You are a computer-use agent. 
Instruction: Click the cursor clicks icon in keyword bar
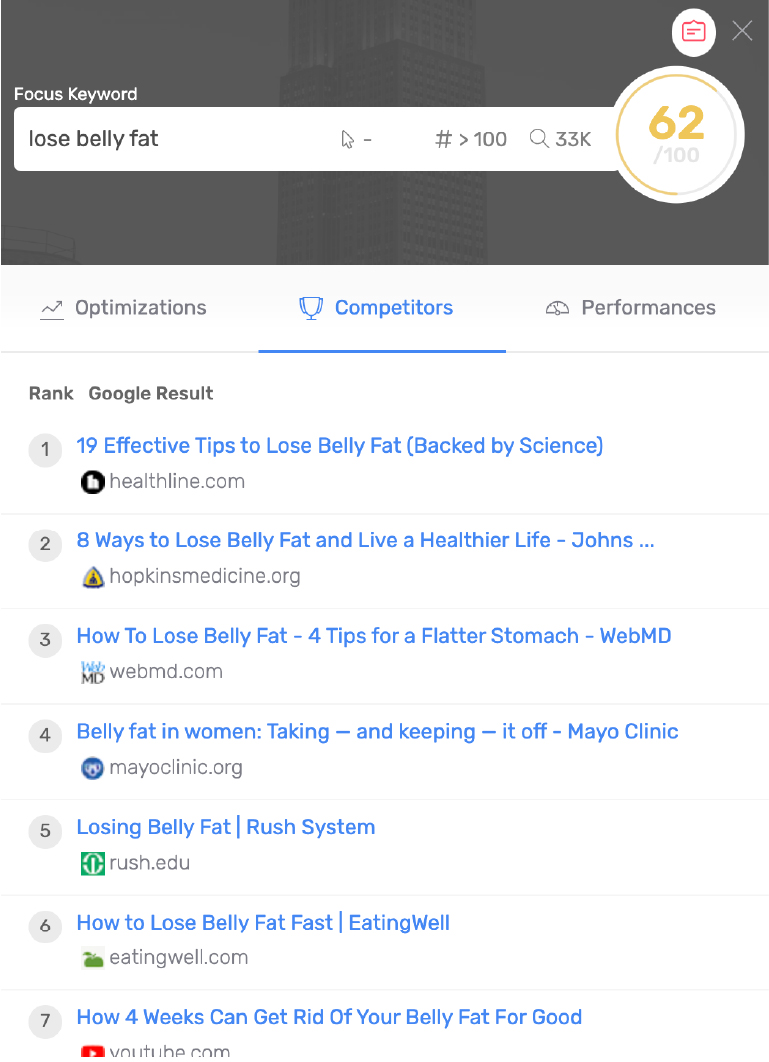click(x=347, y=139)
